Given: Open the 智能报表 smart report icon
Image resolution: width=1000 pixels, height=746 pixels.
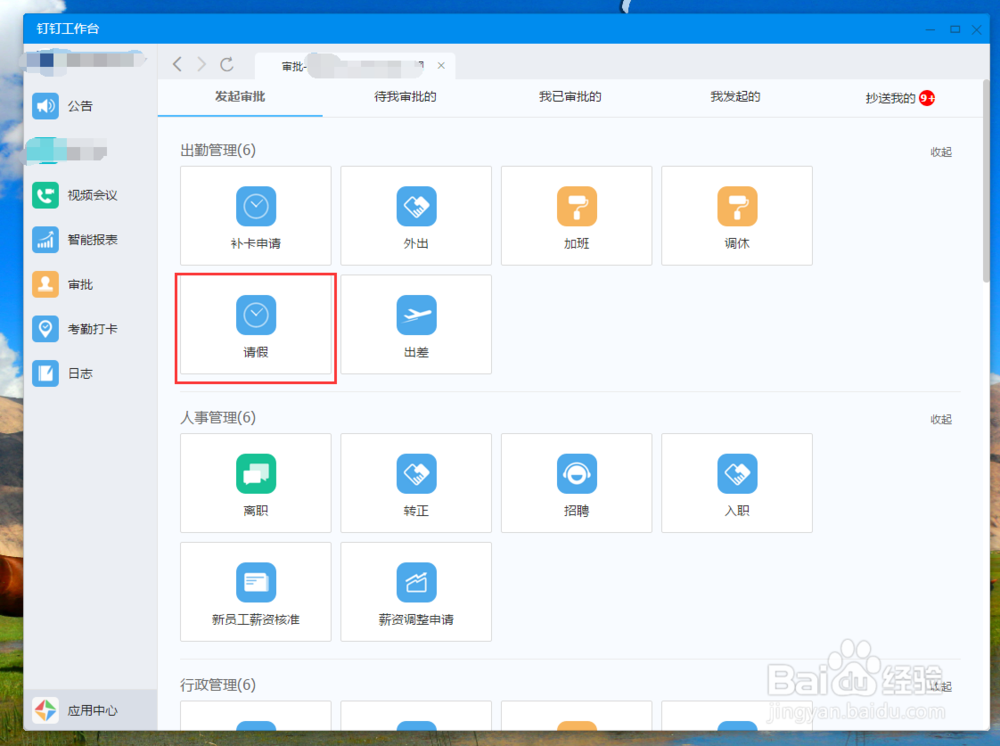Looking at the screenshot, I should click(45, 240).
